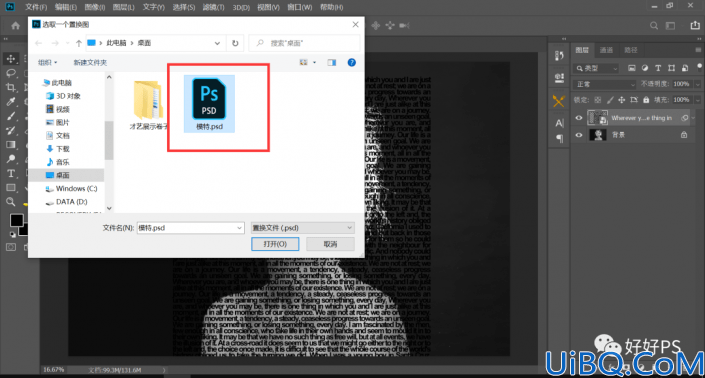Click the 搜索"桌面" search field

(304, 43)
